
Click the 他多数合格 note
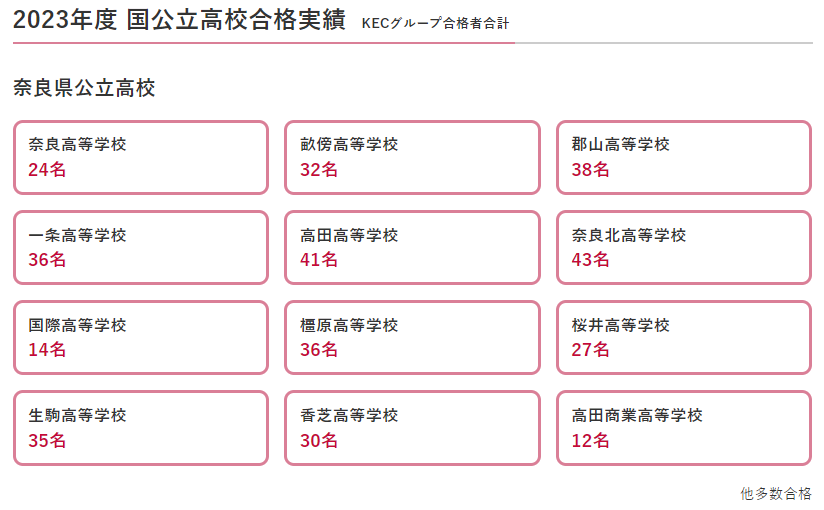pos(776,494)
